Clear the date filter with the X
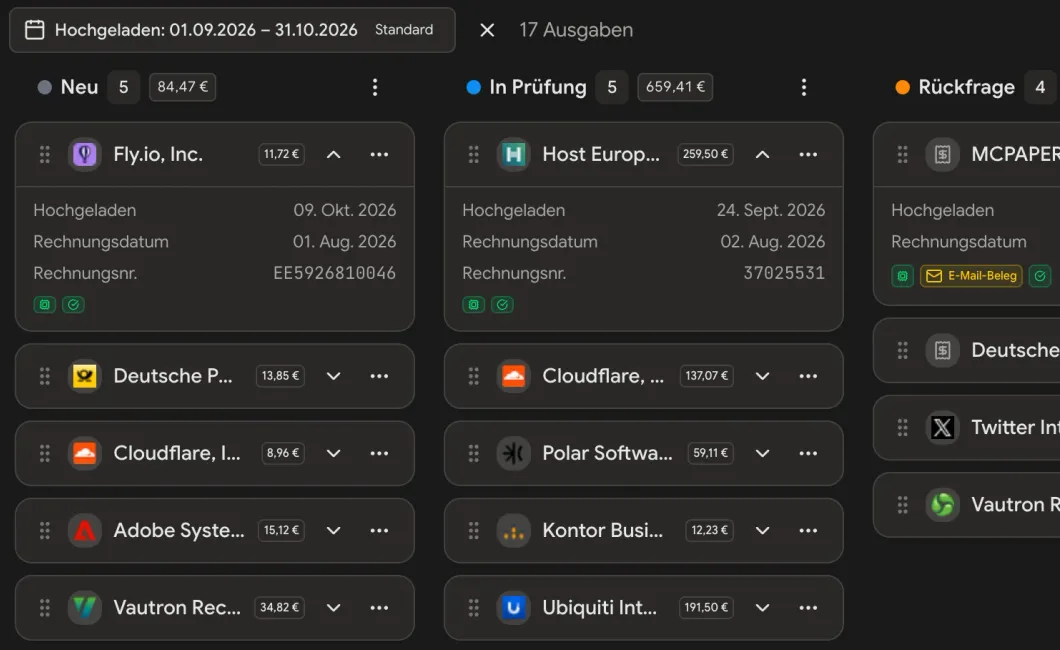The height and width of the screenshot is (650, 1060). click(x=487, y=30)
